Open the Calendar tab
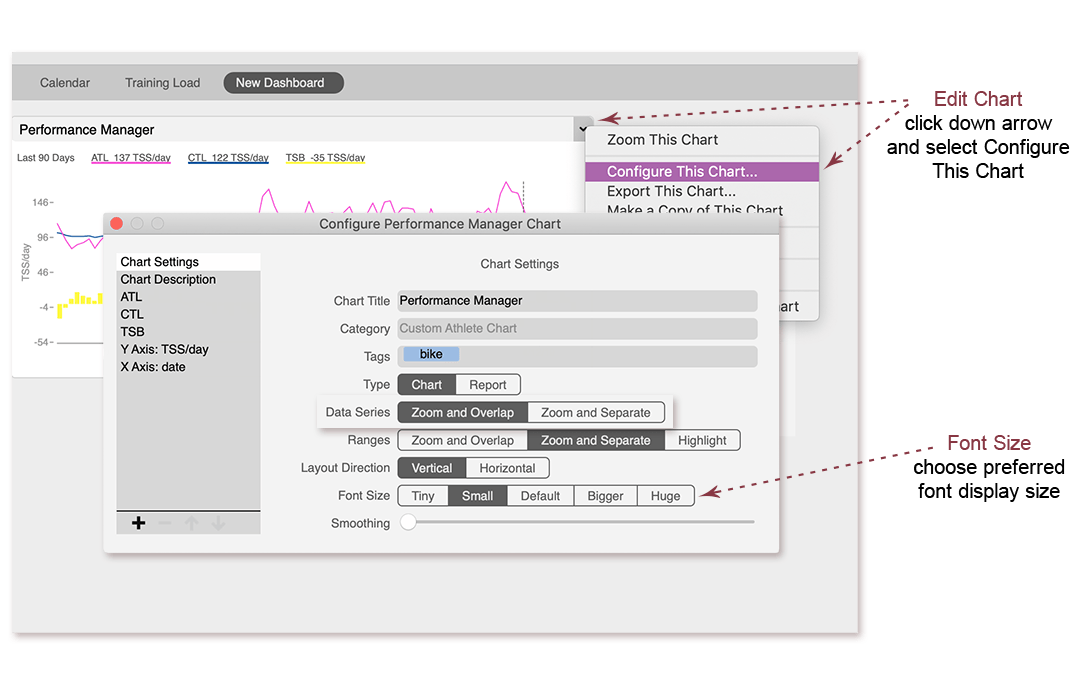 pyautogui.click(x=65, y=83)
